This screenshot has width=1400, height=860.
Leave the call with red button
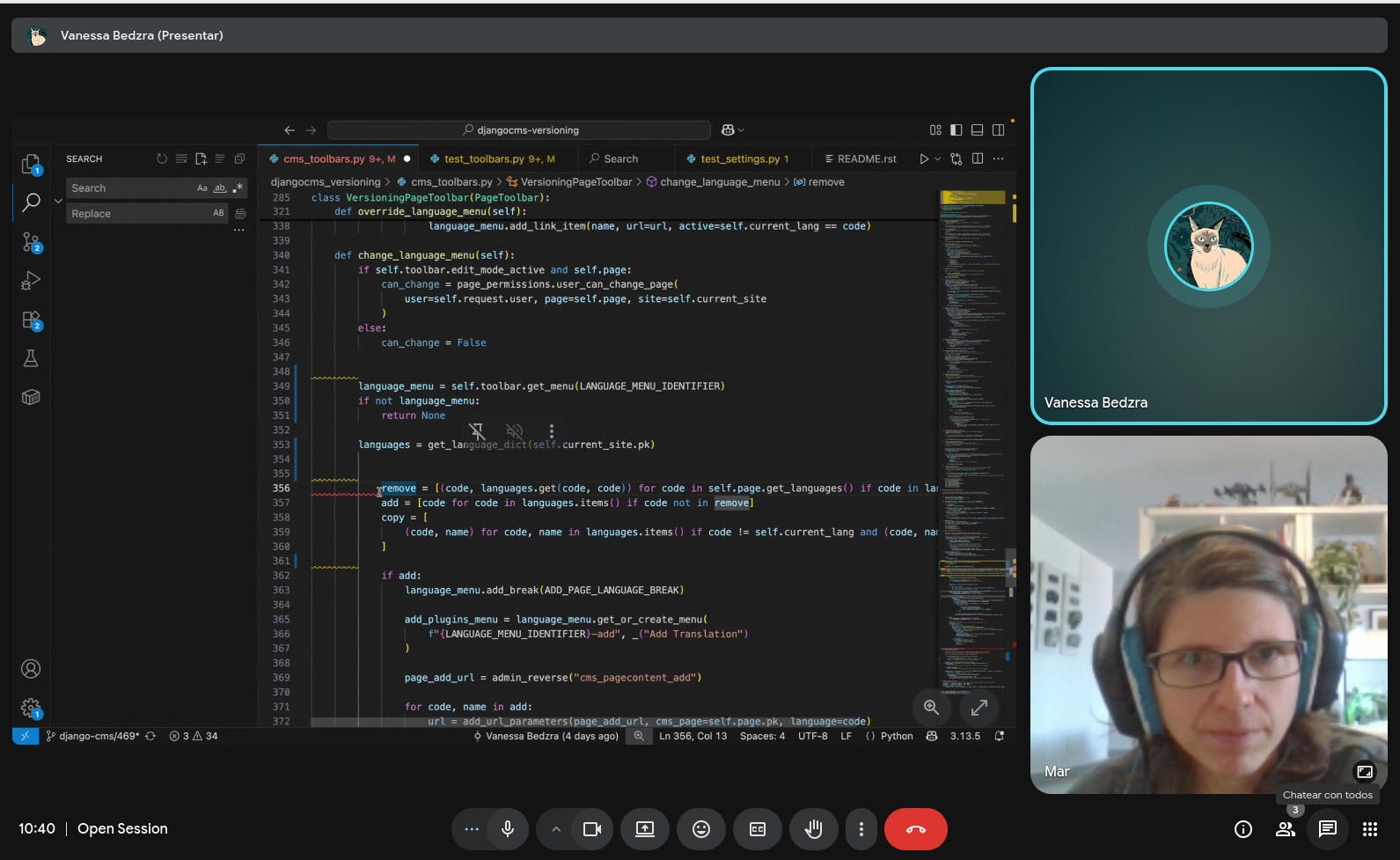tap(916, 829)
